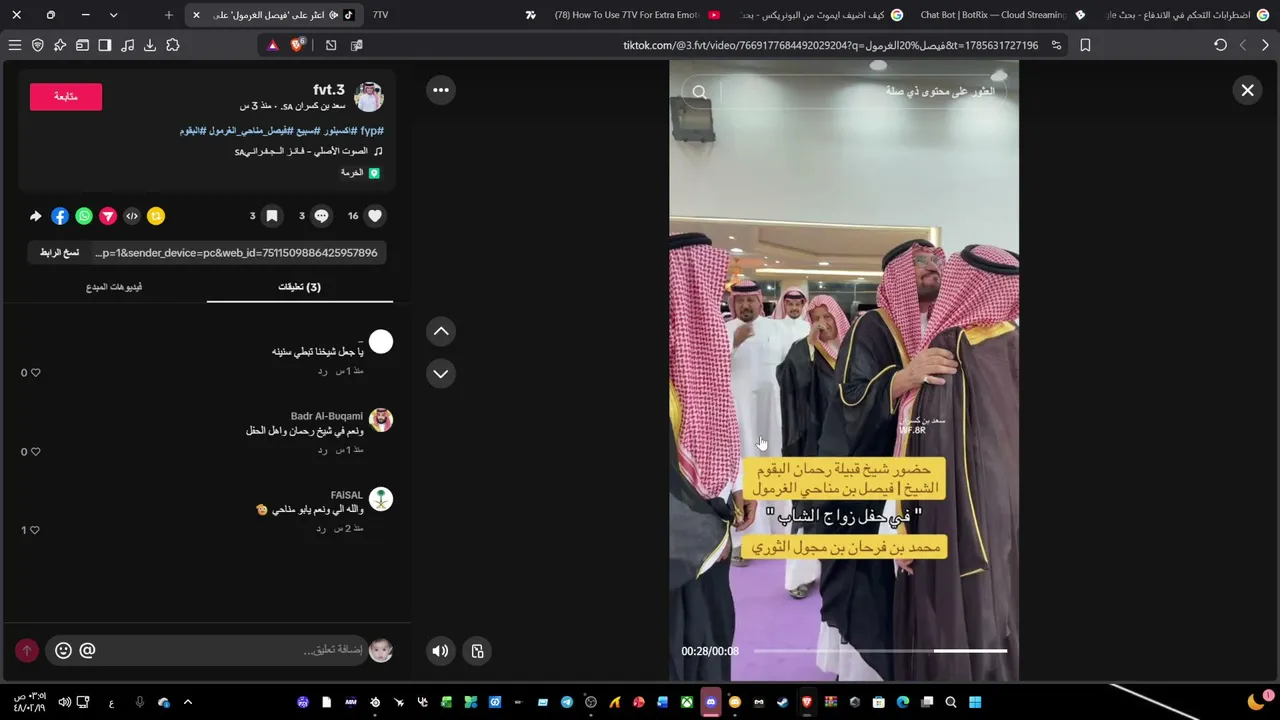Viewport: 1280px width, 720px height.
Task: Open the original sound music link
Action: [x=308, y=151]
